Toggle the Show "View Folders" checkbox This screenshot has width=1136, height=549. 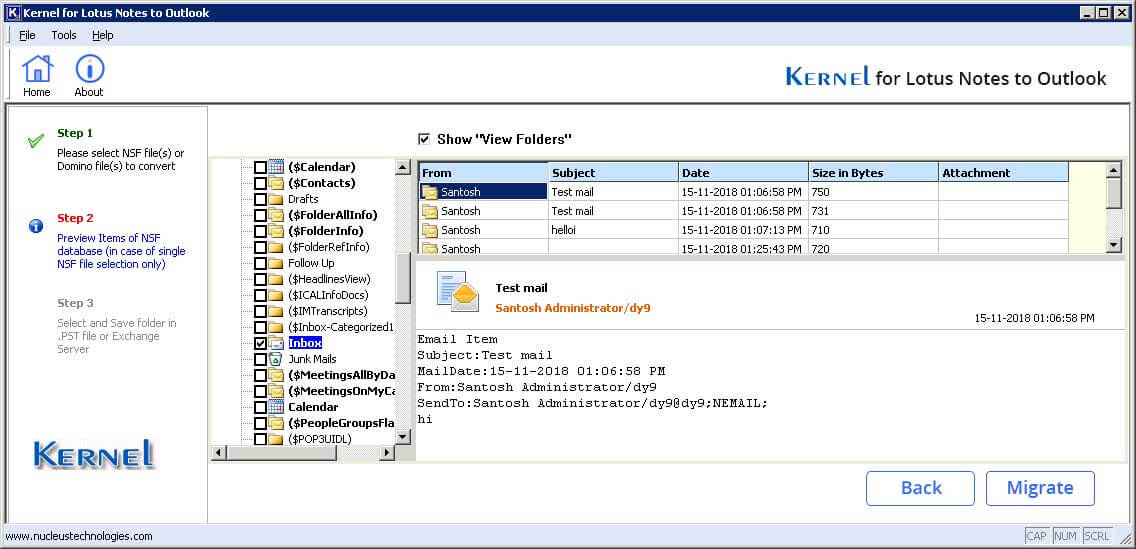[x=424, y=138]
